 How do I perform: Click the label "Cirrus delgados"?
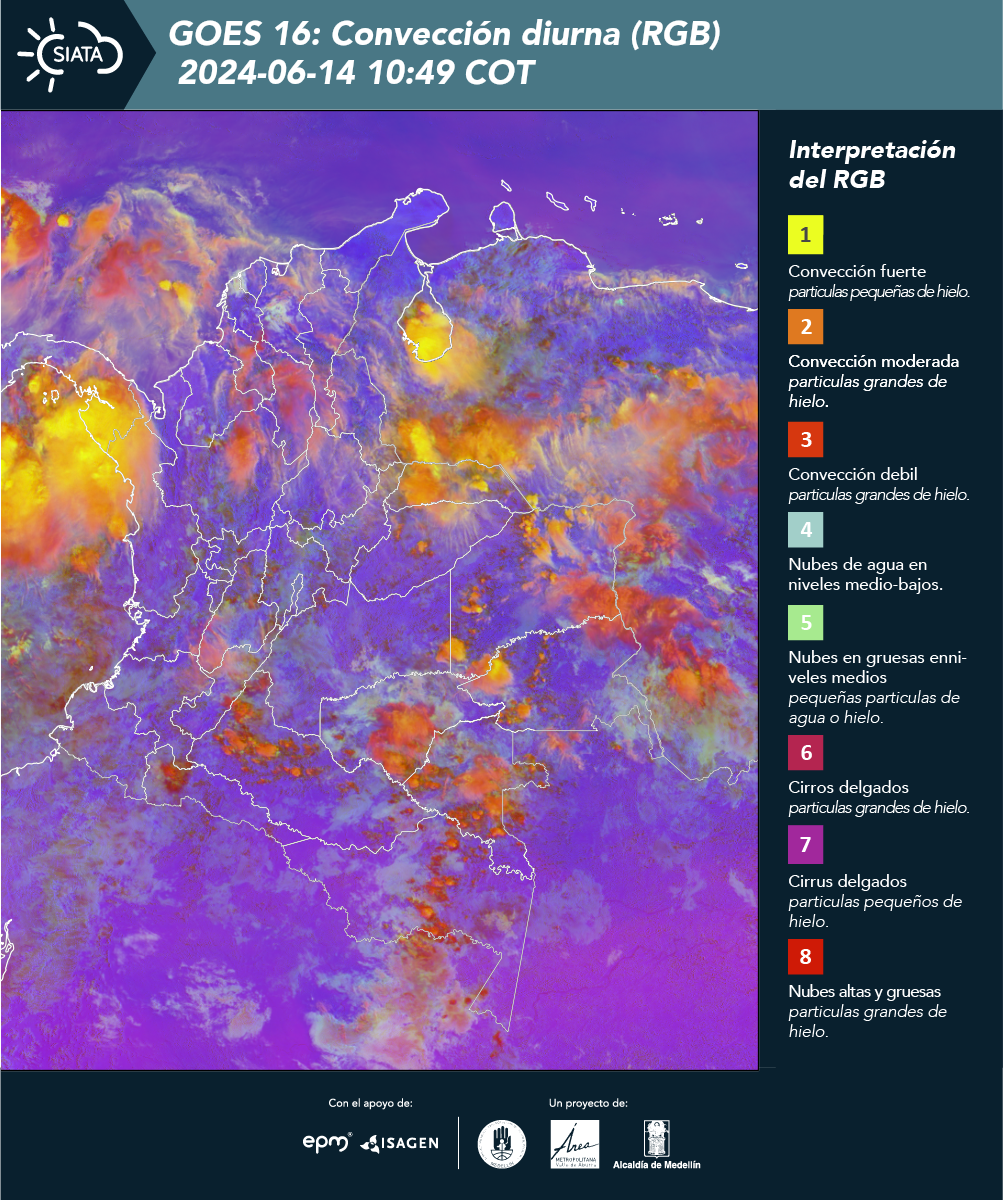[x=848, y=881]
